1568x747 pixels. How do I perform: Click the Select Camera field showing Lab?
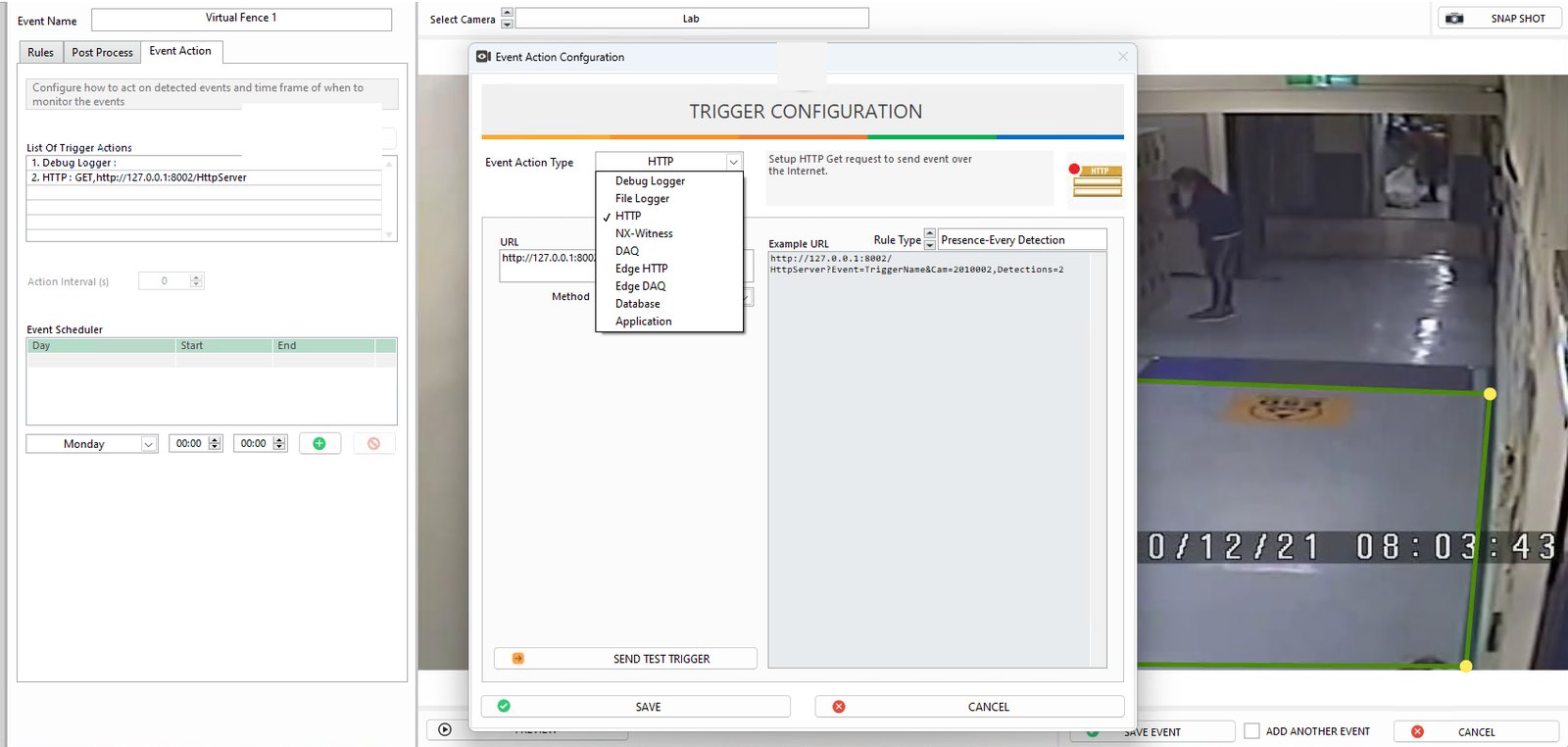[692, 19]
